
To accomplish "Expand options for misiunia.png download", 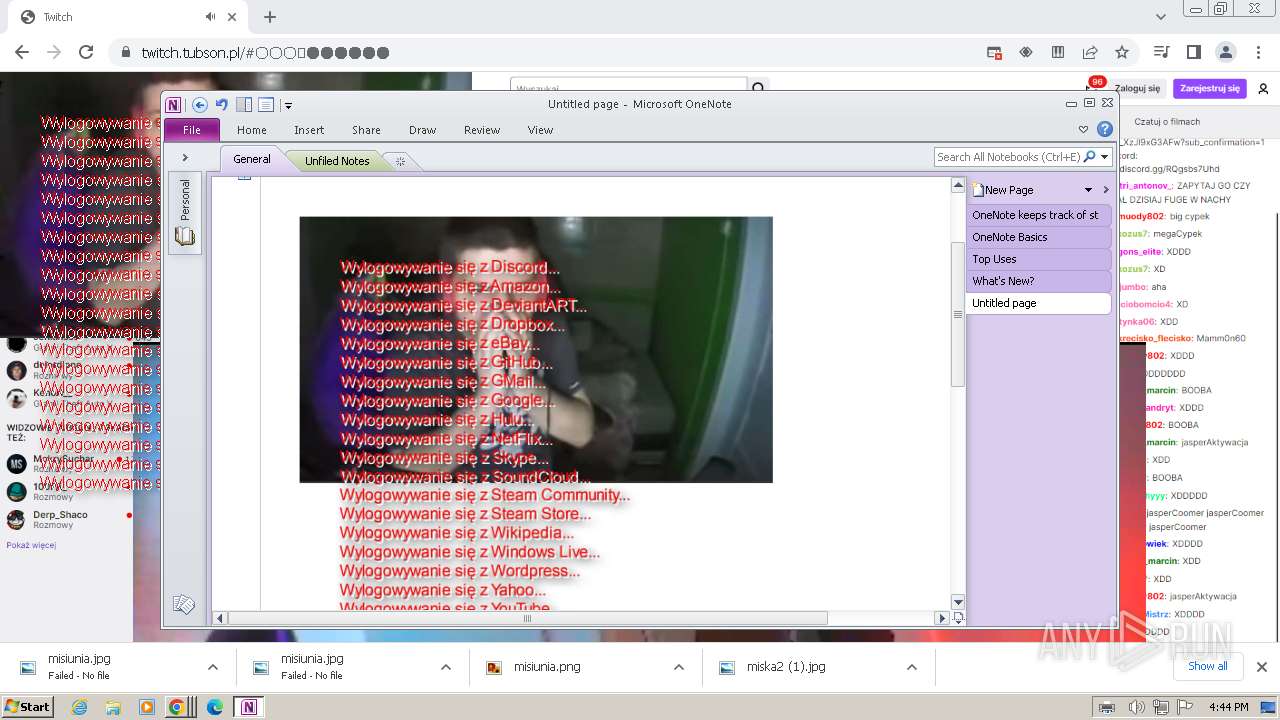I will pyautogui.click(x=679, y=667).
